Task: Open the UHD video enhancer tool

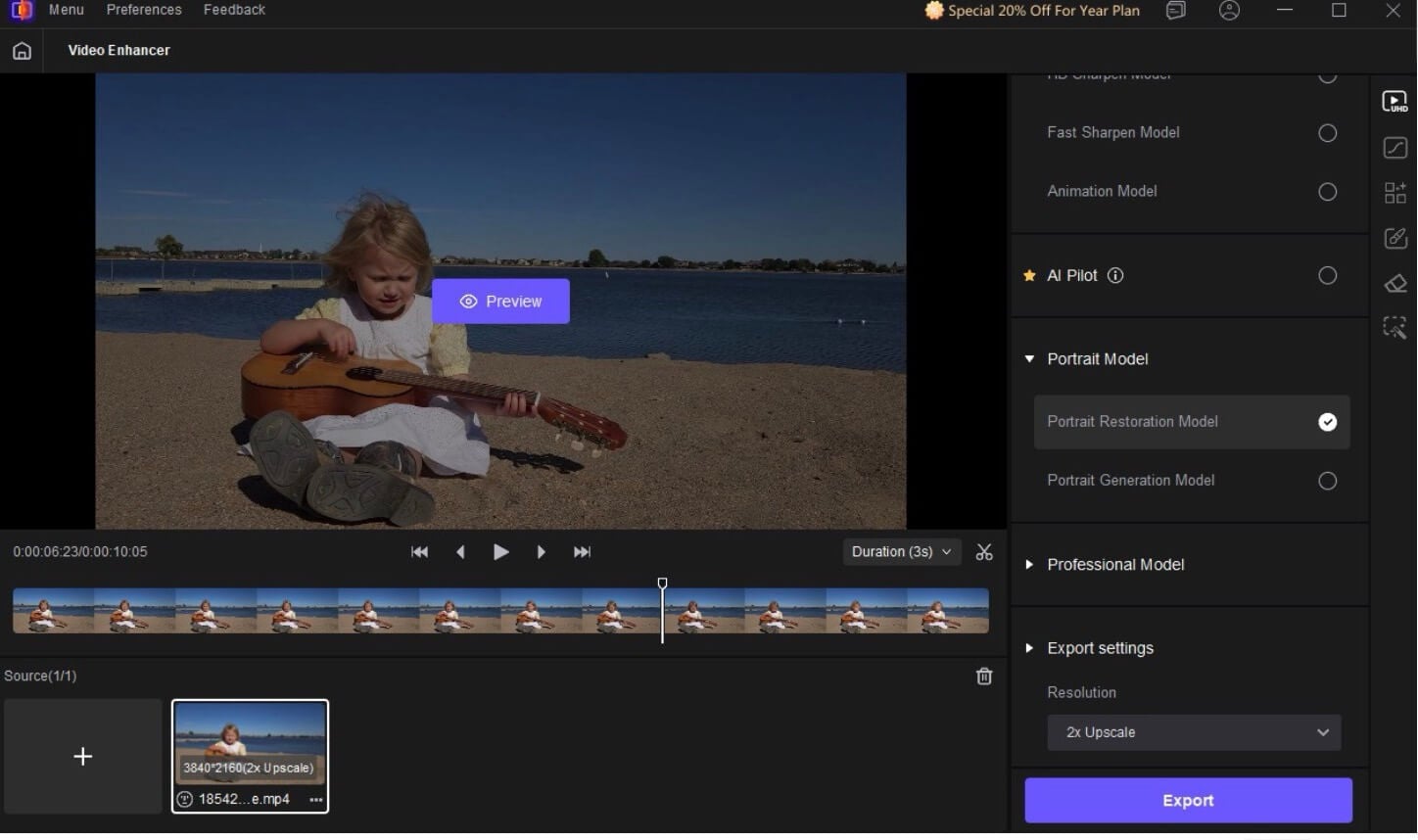Action: 1394,102
